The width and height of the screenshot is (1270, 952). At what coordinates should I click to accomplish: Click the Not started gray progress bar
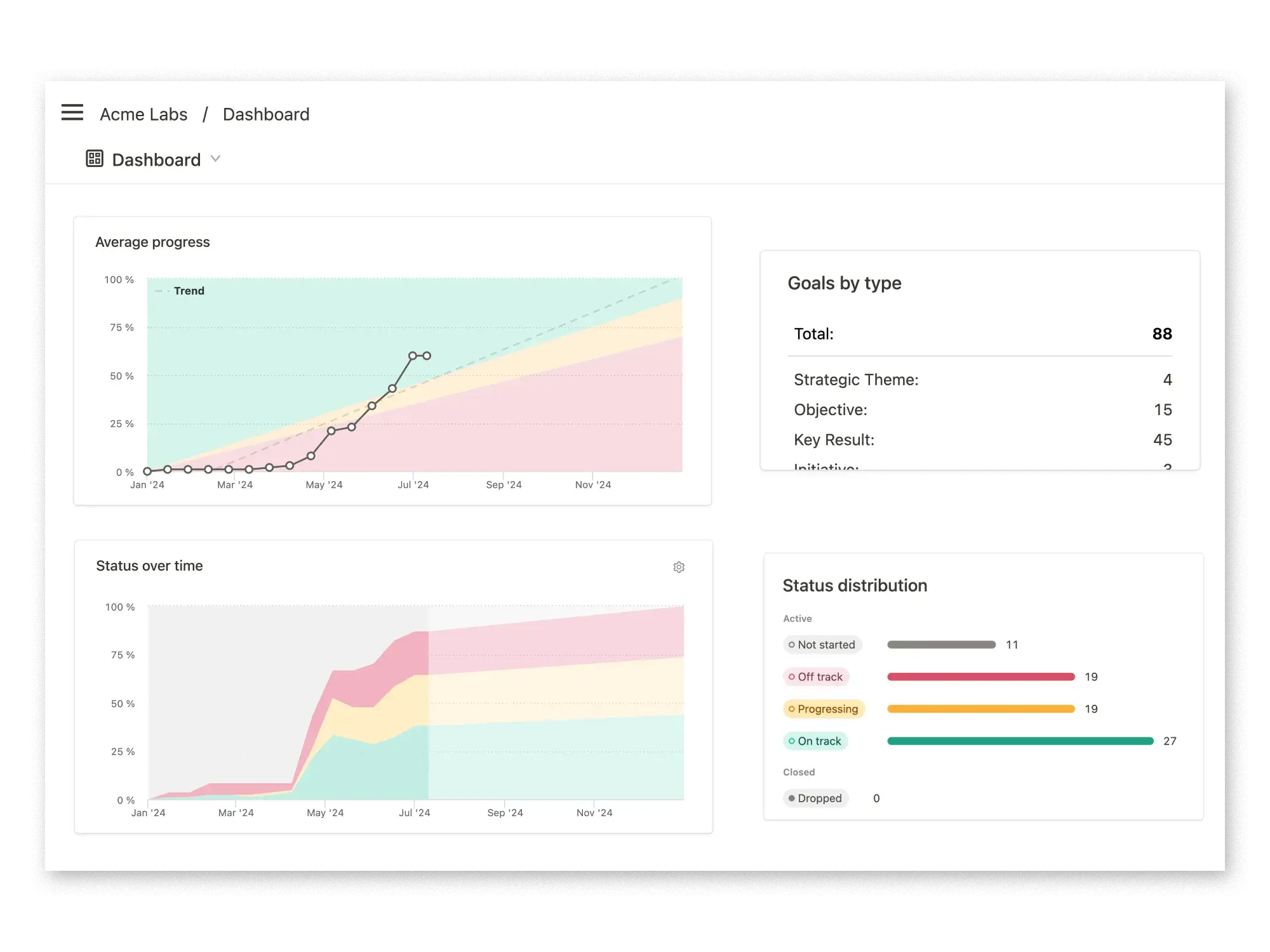(941, 645)
